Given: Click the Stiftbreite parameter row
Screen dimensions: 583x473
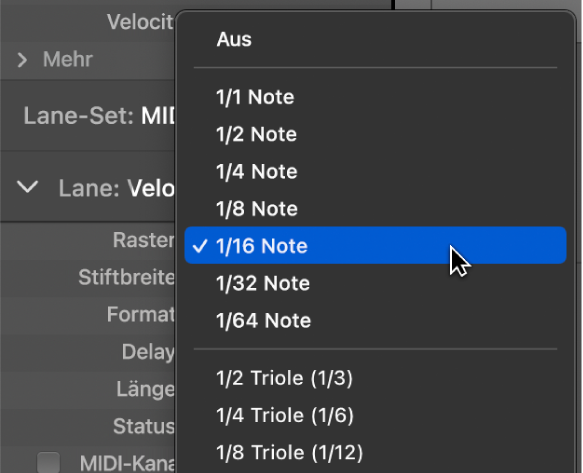Looking at the screenshot, I should [87, 277].
